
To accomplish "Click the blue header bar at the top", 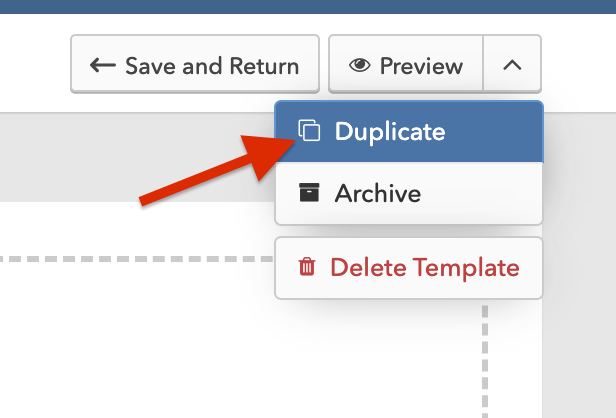I will [308, 7].
